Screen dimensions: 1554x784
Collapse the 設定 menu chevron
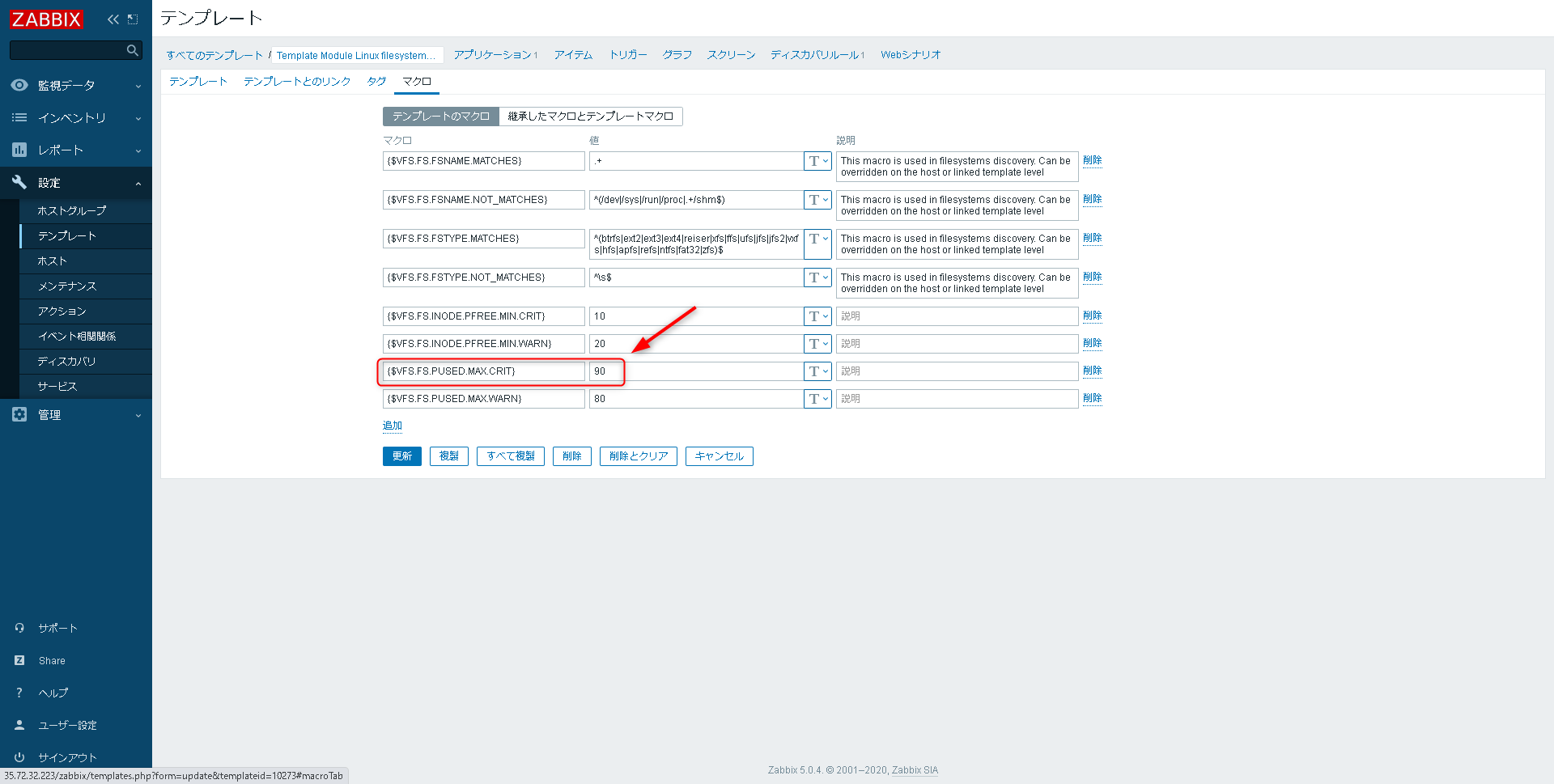coord(138,183)
